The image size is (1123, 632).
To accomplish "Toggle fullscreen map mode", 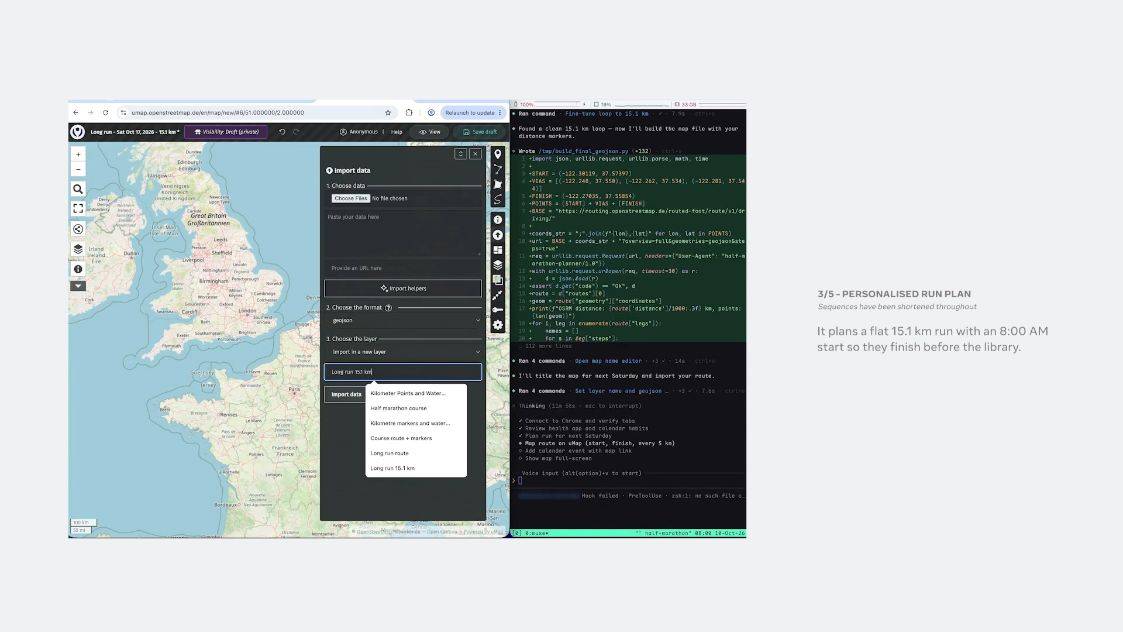I will coord(78,209).
